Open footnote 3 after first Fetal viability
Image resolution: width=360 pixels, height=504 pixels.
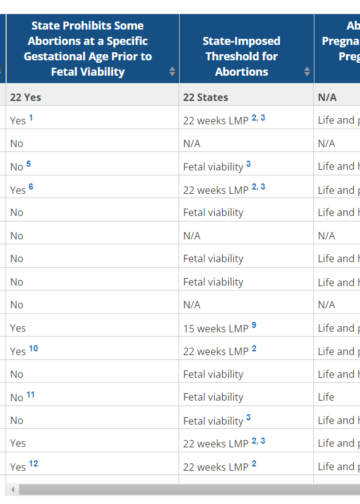tap(248, 164)
